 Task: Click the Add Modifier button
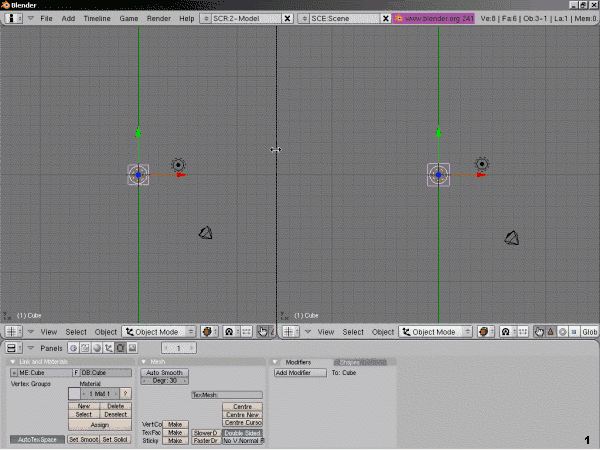coord(300,372)
